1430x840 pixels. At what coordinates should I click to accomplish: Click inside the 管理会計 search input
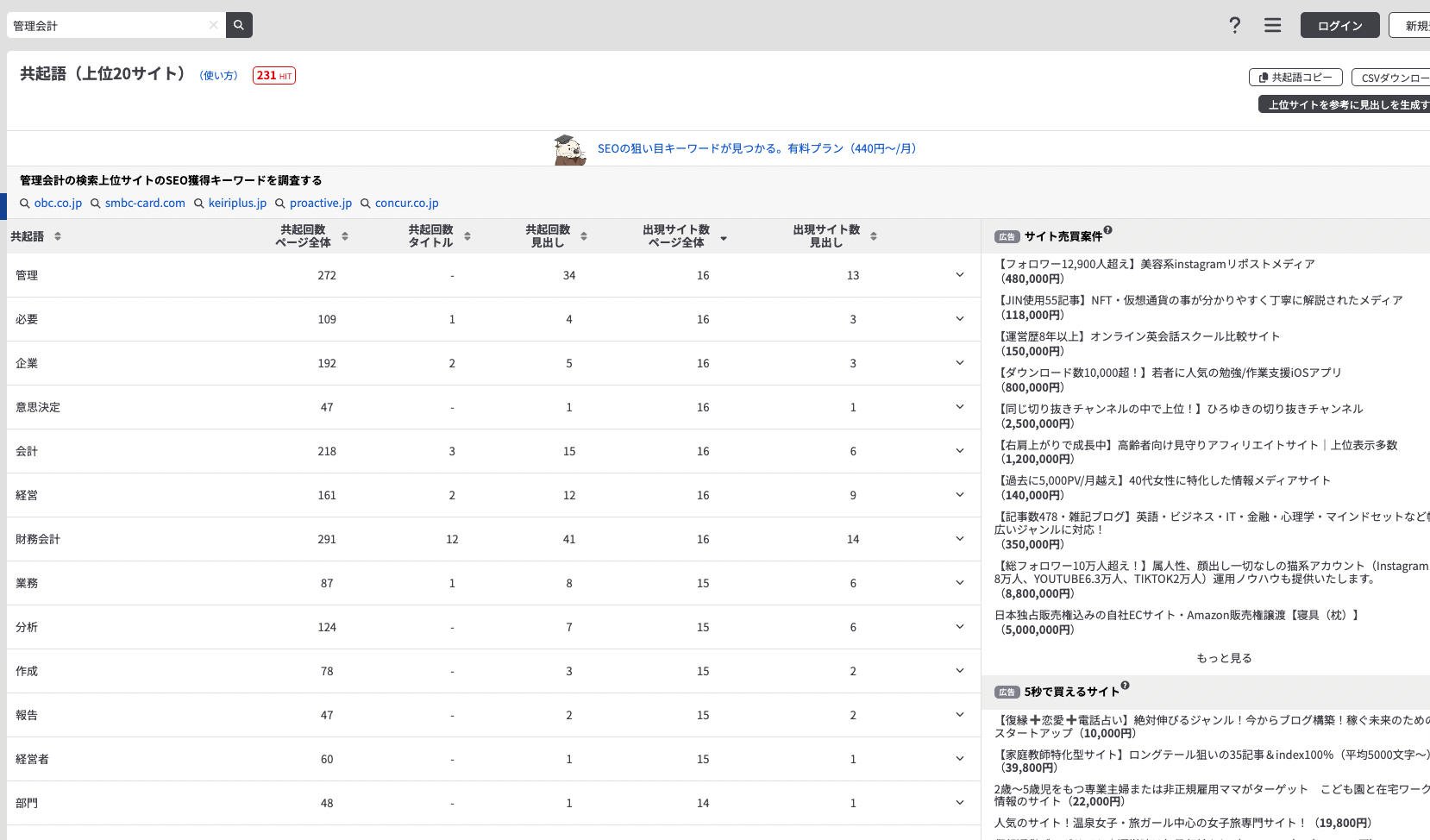coord(103,25)
